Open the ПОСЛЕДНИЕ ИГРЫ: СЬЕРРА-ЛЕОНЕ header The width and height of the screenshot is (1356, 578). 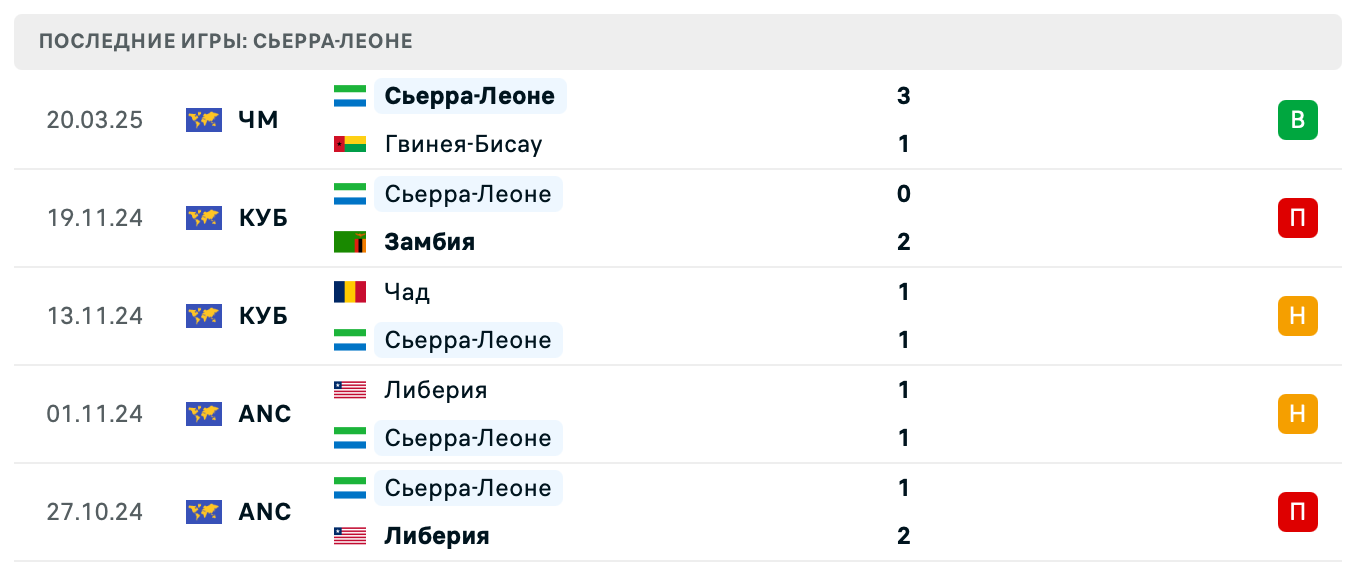224,41
